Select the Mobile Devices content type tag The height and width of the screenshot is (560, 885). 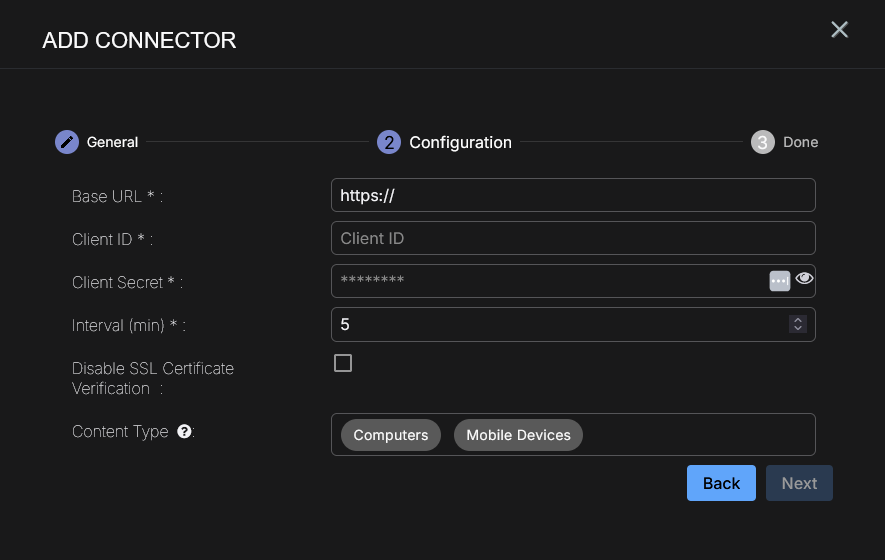pyautogui.click(x=518, y=435)
